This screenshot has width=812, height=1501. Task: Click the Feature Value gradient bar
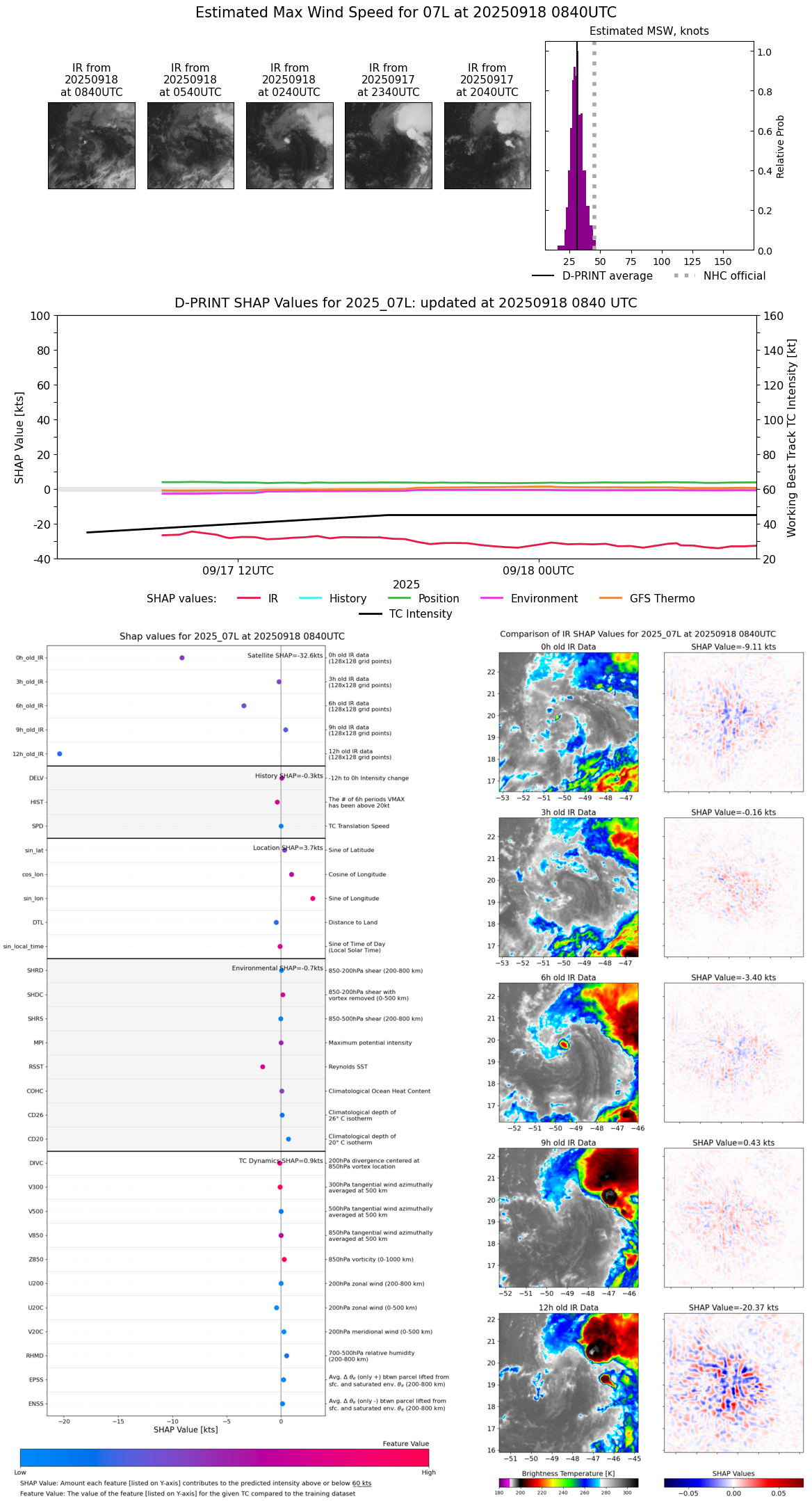pos(224,1457)
